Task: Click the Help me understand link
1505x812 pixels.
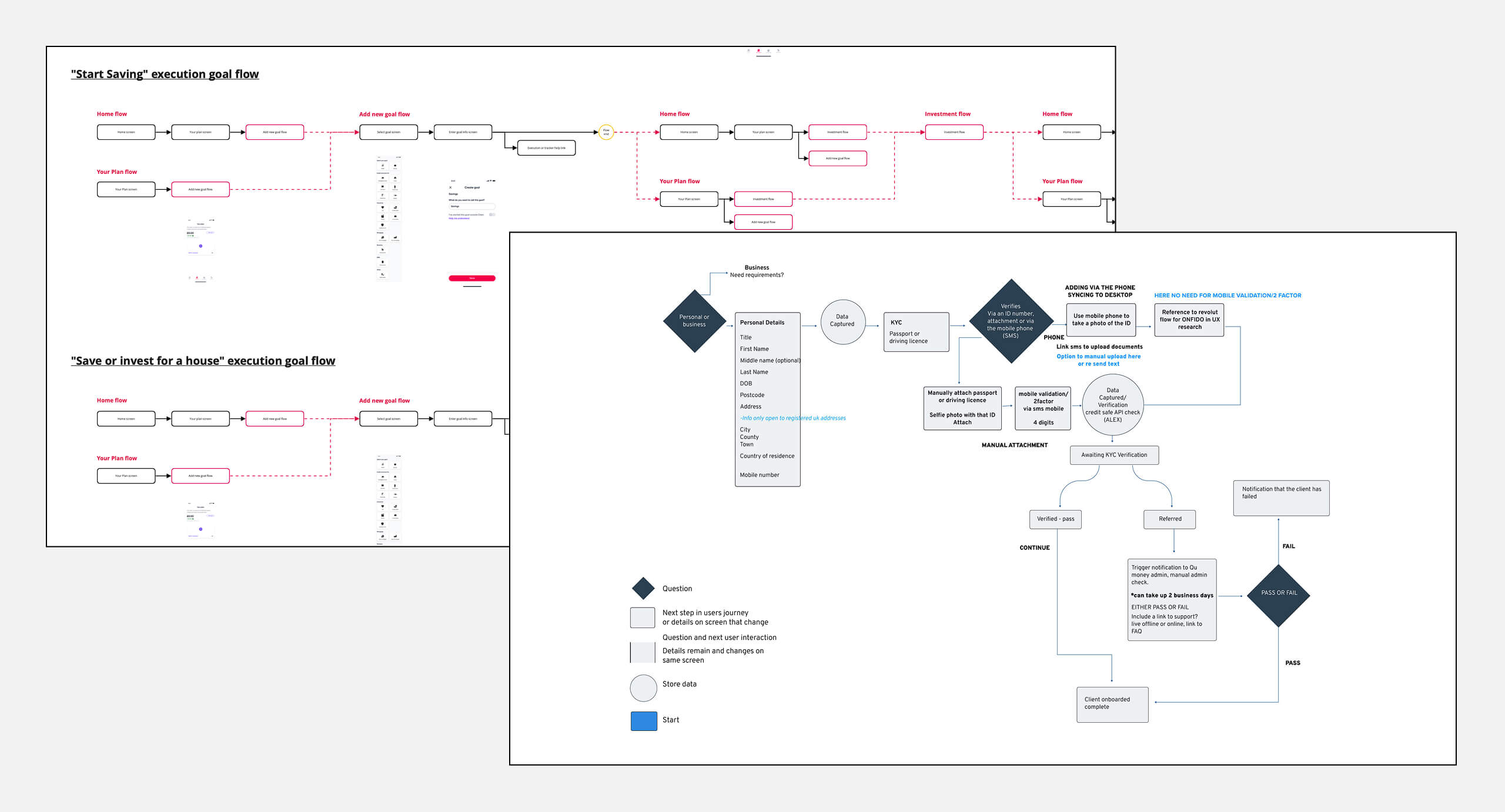Action: (x=459, y=218)
